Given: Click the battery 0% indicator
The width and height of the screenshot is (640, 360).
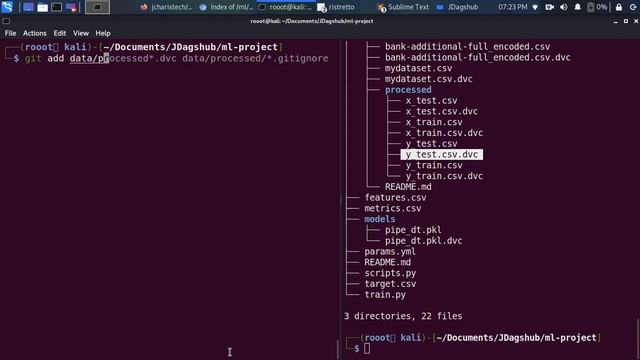Looking at the screenshot, I should (597, 7).
